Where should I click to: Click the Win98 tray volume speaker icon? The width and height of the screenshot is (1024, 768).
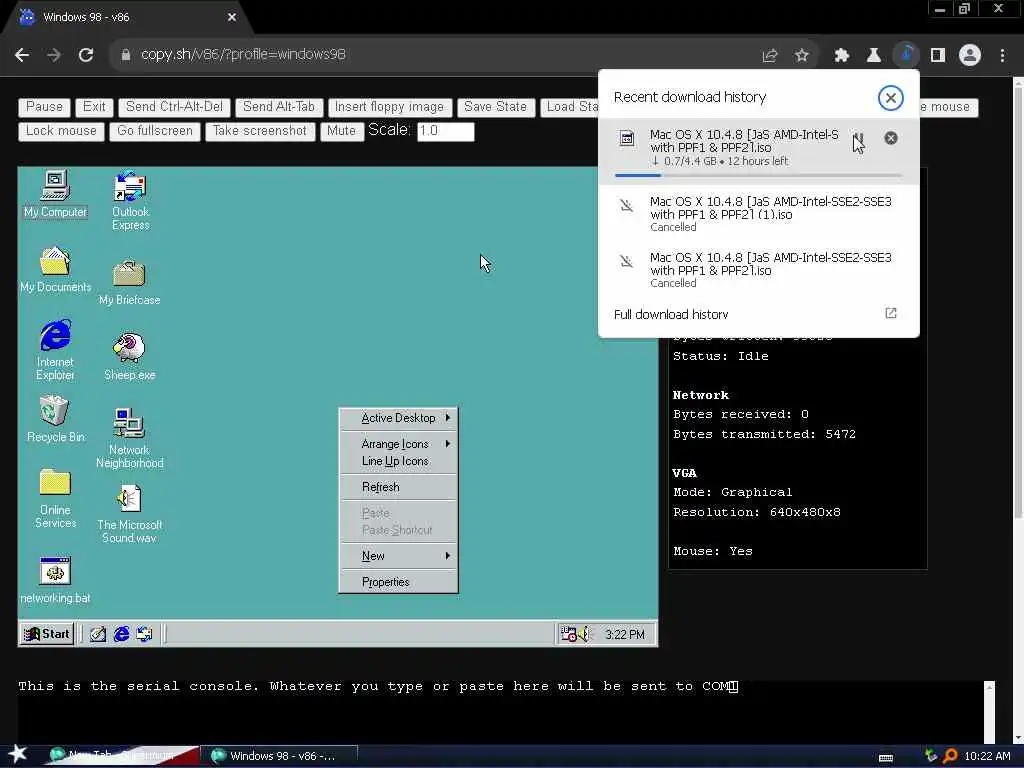[583, 634]
